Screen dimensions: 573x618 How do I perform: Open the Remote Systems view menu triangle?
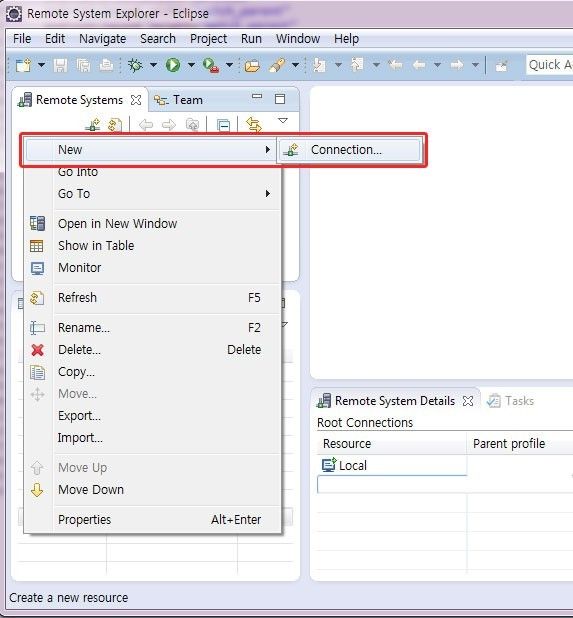[x=283, y=120]
